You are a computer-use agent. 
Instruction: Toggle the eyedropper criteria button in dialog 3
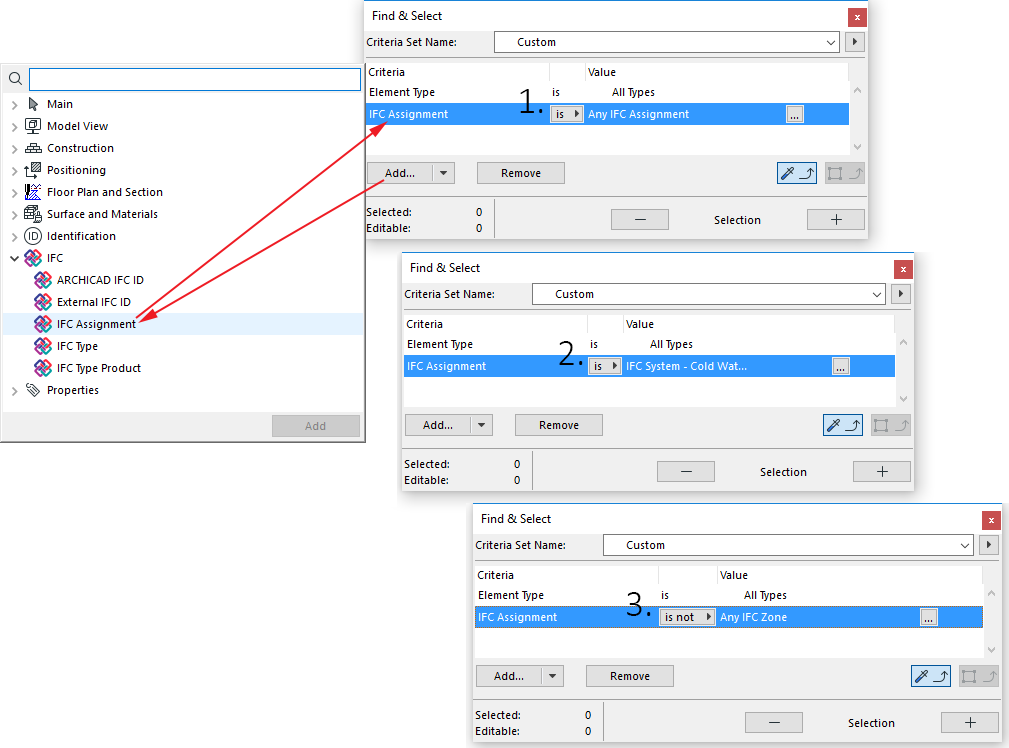coord(930,676)
